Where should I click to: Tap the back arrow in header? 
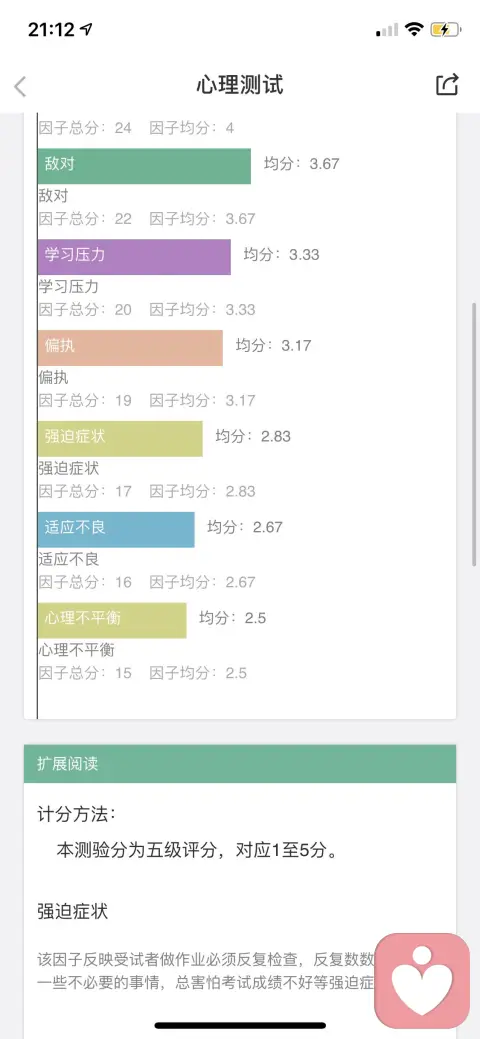tap(21, 86)
